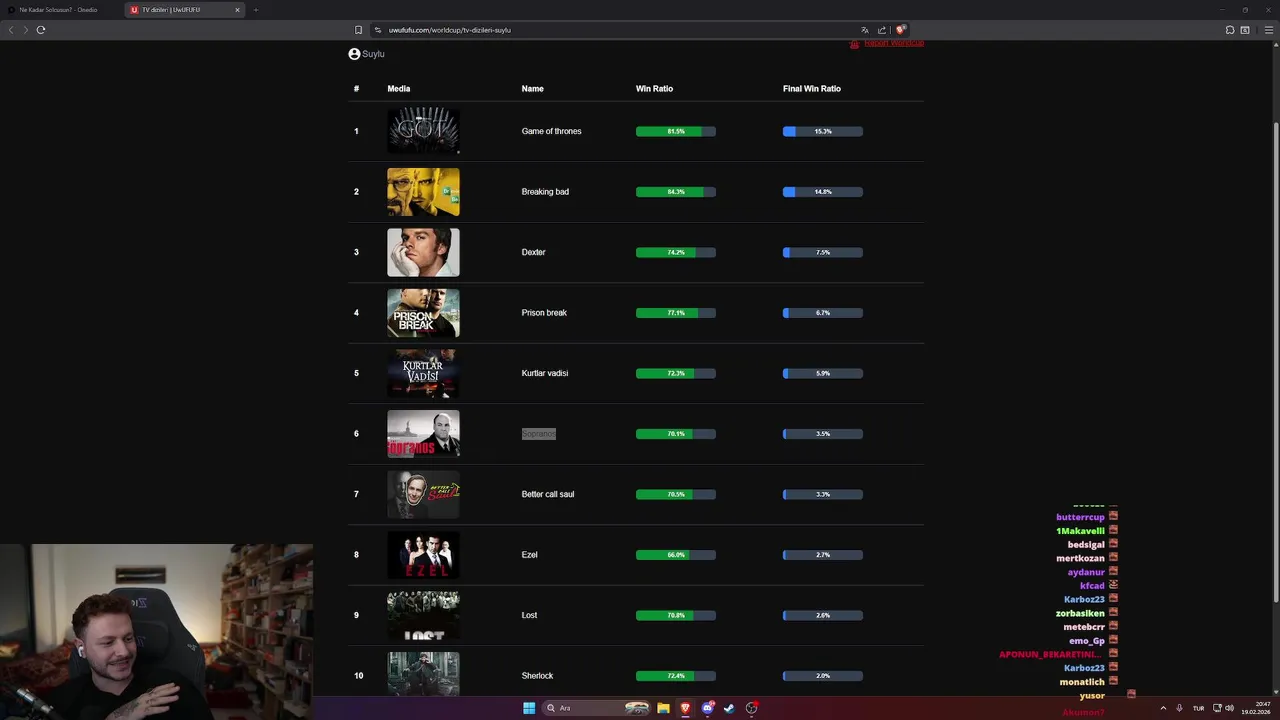Click the 'Kurtlar vadisi' name text
Screen dimensions: 1280x720
click(545, 373)
